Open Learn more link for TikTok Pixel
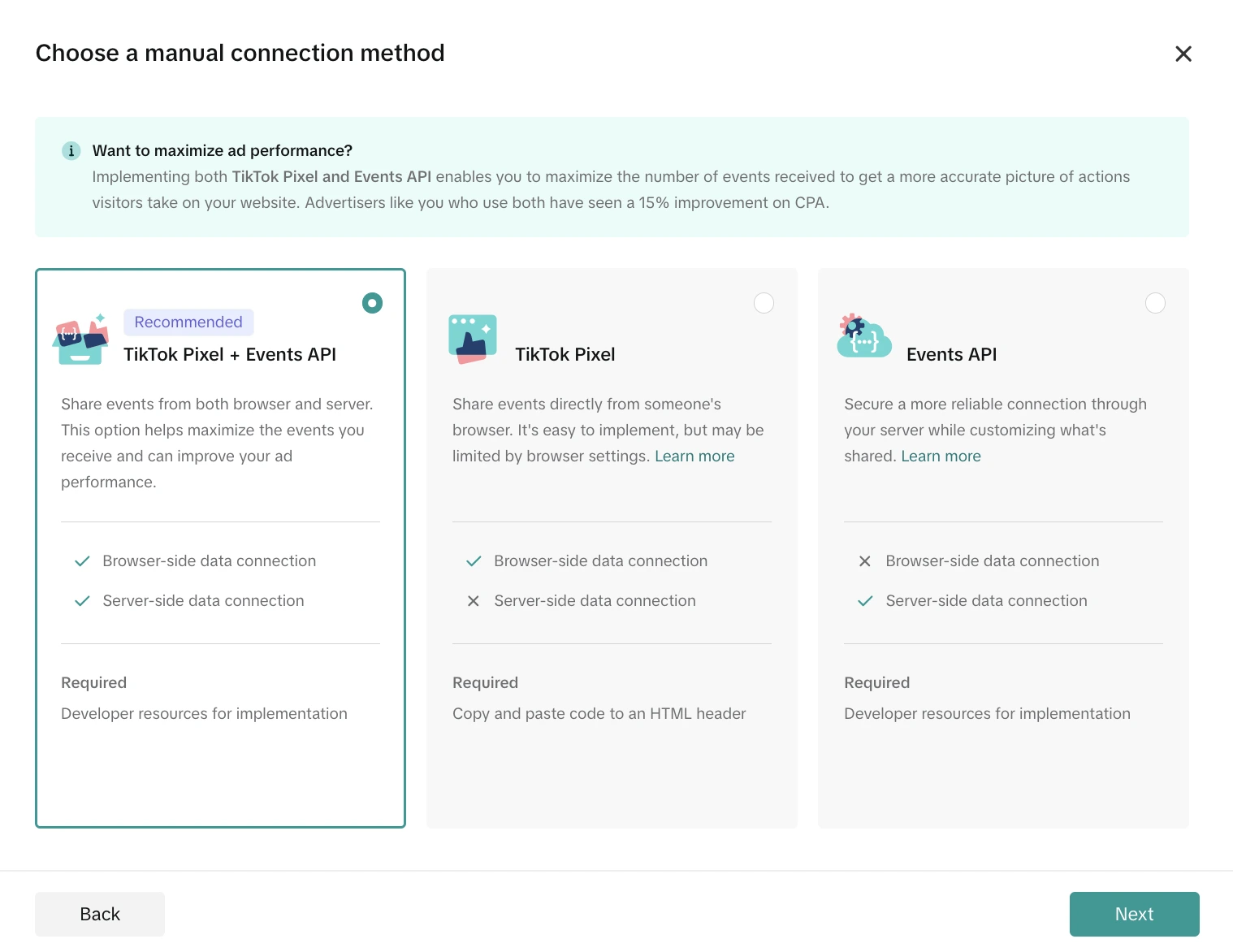The width and height of the screenshot is (1233, 952). [694, 456]
